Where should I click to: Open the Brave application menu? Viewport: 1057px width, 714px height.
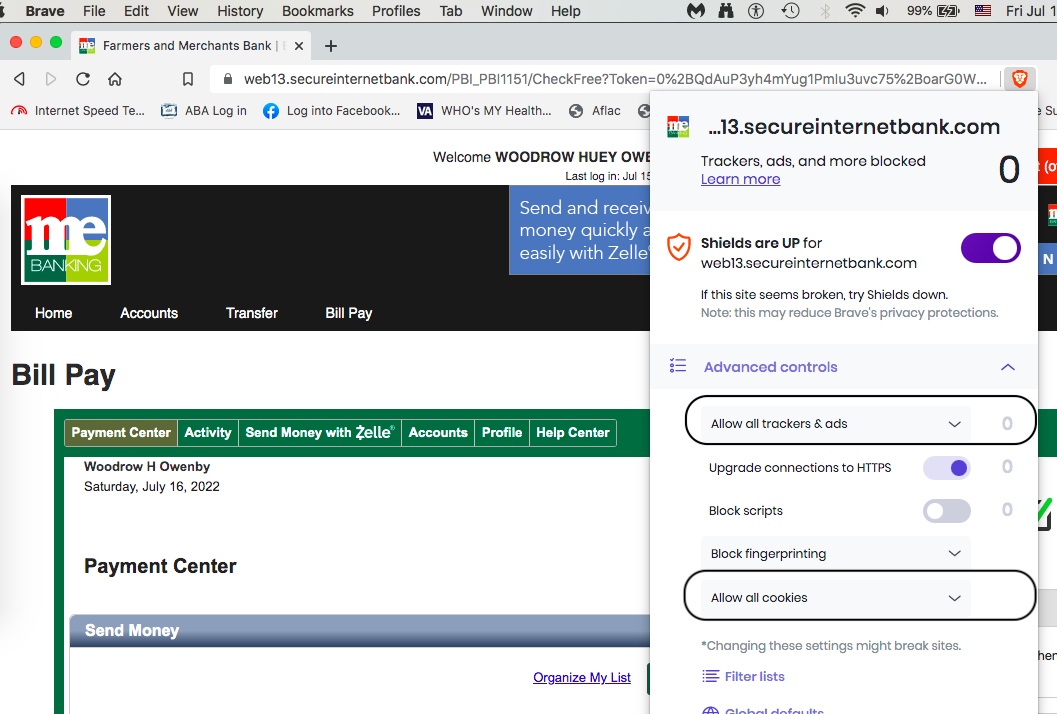pyautogui.click(x=44, y=11)
